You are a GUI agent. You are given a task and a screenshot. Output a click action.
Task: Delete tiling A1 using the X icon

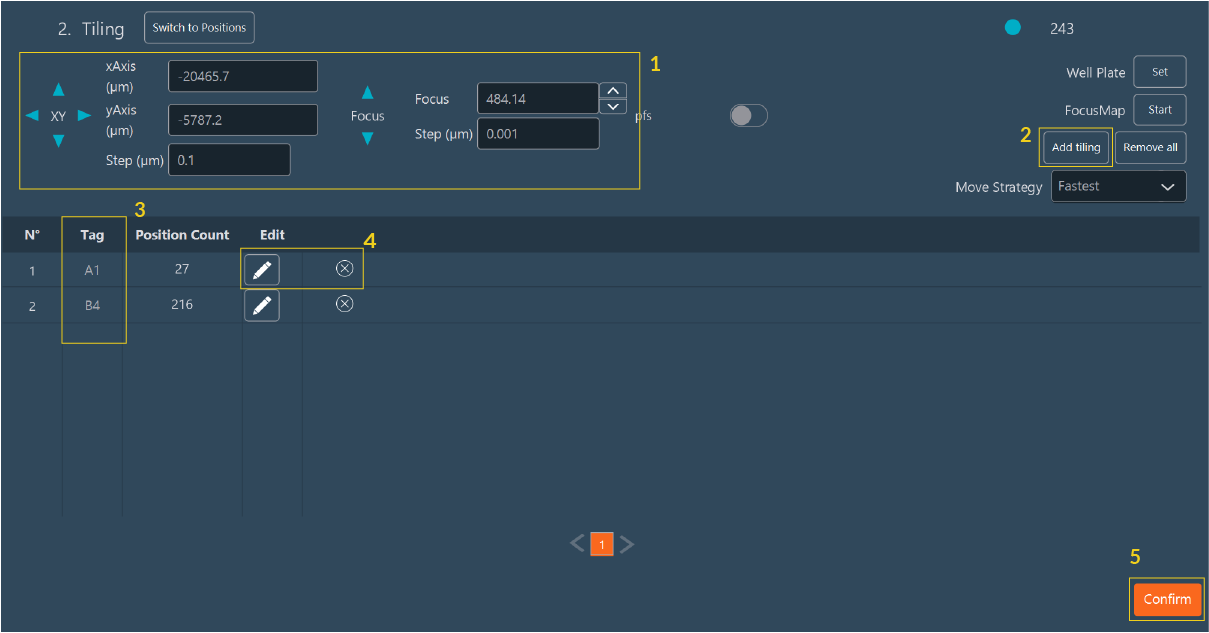[344, 268]
